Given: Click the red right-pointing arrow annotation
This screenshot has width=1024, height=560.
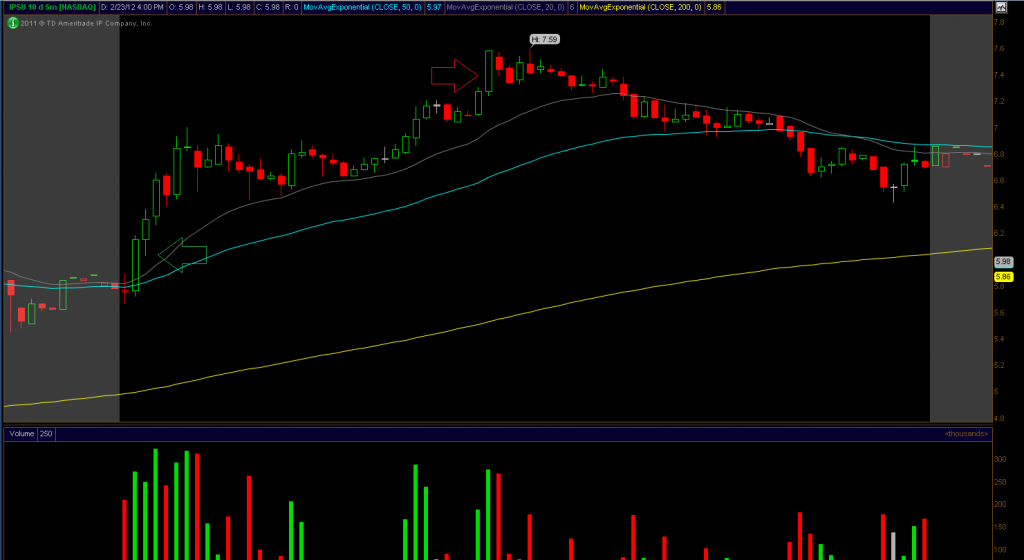Looking at the screenshot, I should point(454,75).
